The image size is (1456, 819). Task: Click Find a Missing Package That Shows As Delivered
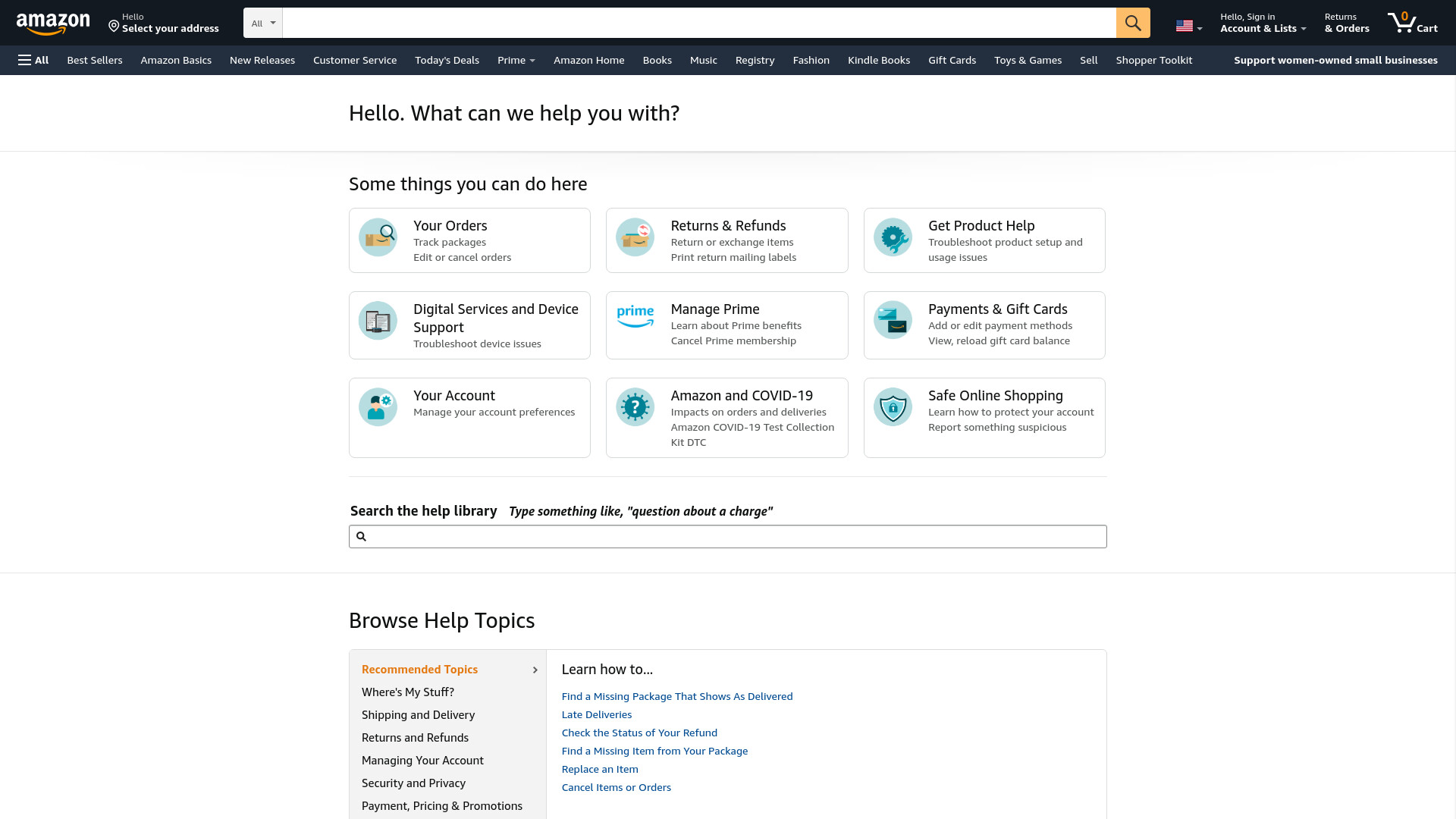(x=677, y=696)
